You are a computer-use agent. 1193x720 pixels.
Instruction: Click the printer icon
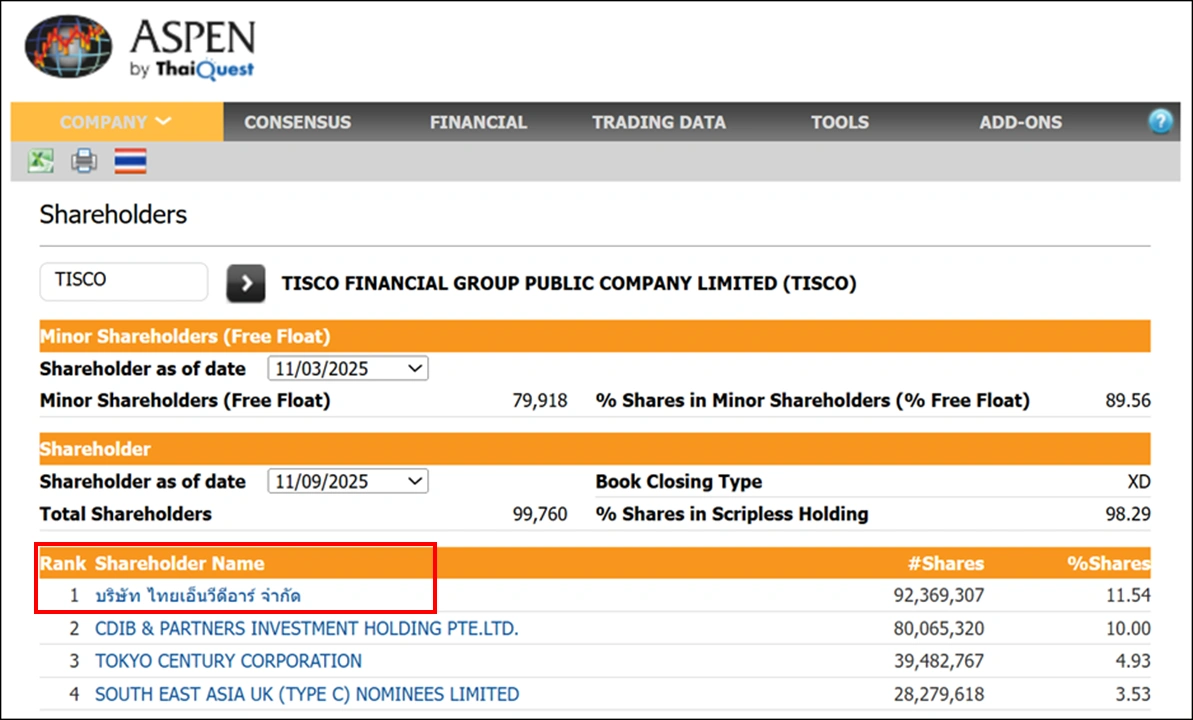pos(85,161)
